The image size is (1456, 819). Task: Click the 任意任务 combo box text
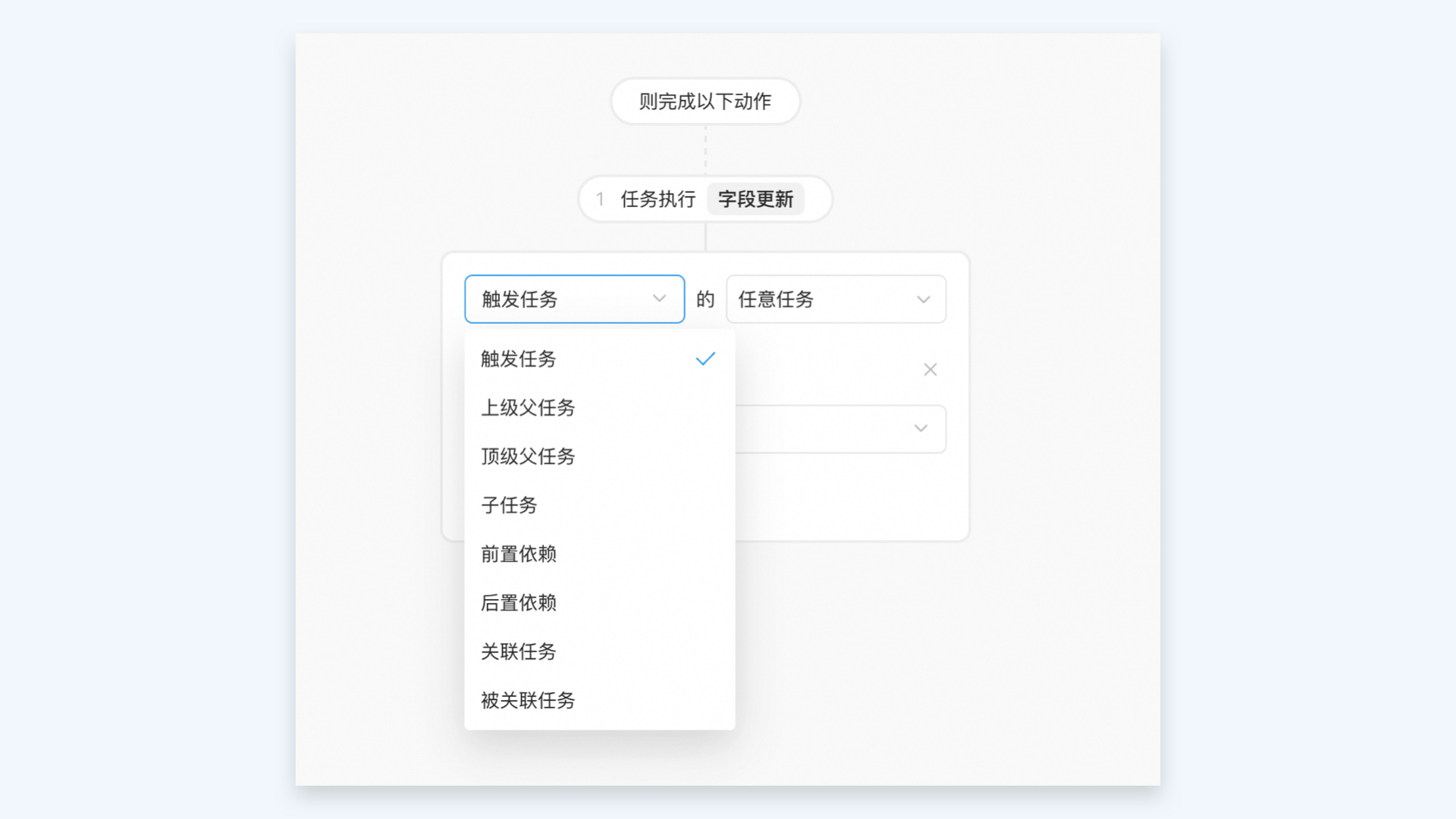click(x=776, y=300)
